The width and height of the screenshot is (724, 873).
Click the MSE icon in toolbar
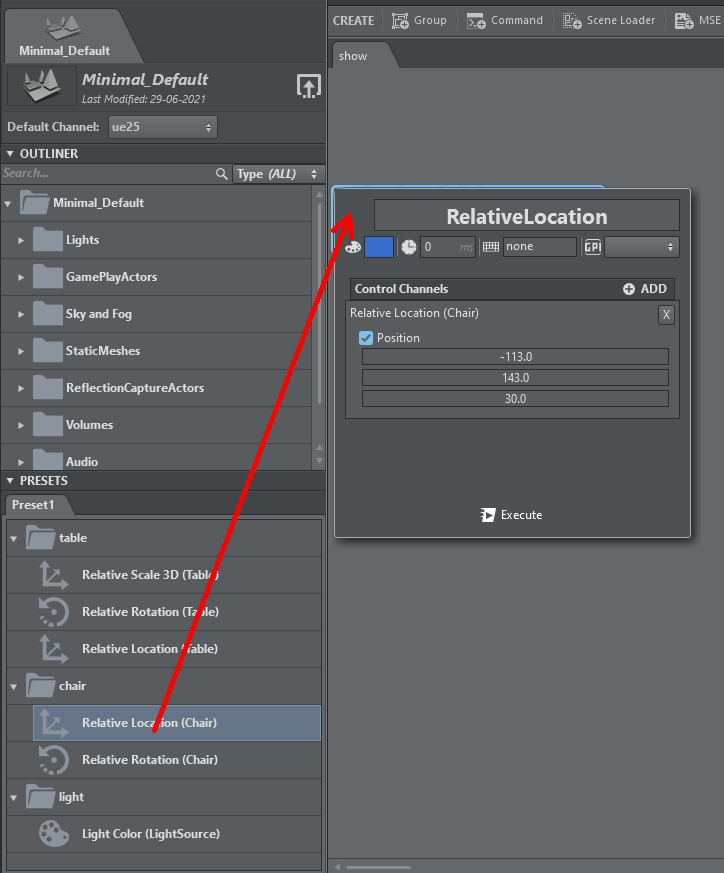point(684,20)
